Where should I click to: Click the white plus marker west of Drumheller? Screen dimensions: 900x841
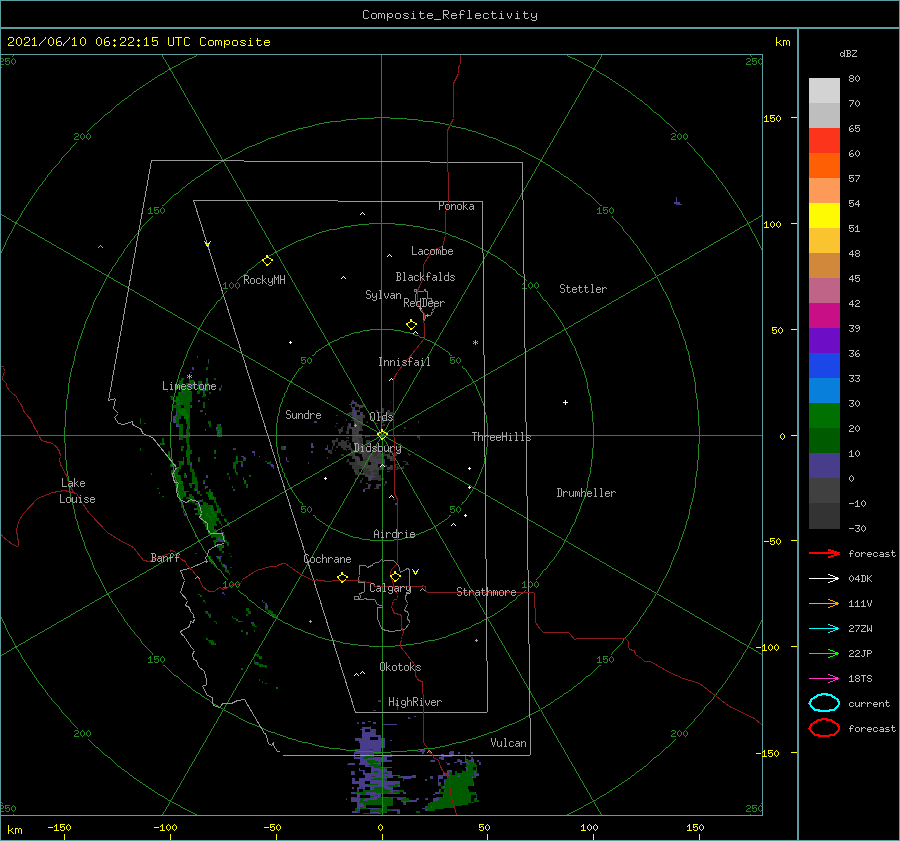coord(565,402)
